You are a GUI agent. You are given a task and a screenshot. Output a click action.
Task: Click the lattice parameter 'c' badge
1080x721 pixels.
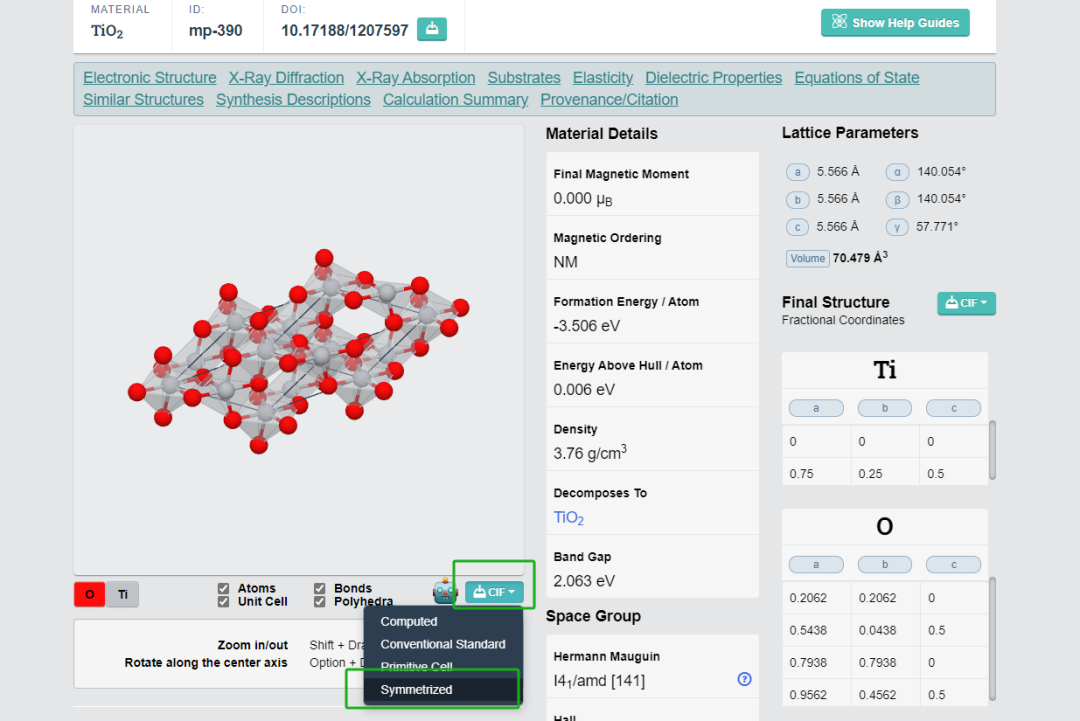pyautogui.click(x=798, y=227)
